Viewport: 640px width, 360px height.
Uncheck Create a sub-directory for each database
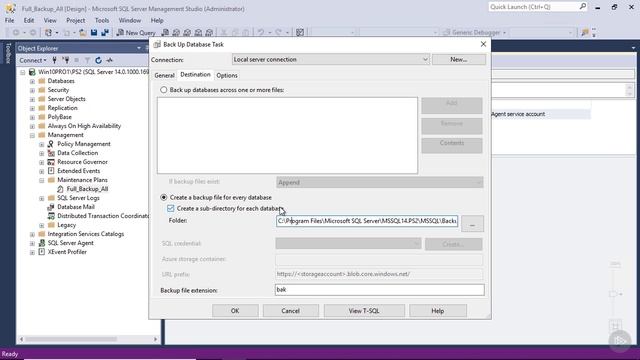click(x=171, y=209)
